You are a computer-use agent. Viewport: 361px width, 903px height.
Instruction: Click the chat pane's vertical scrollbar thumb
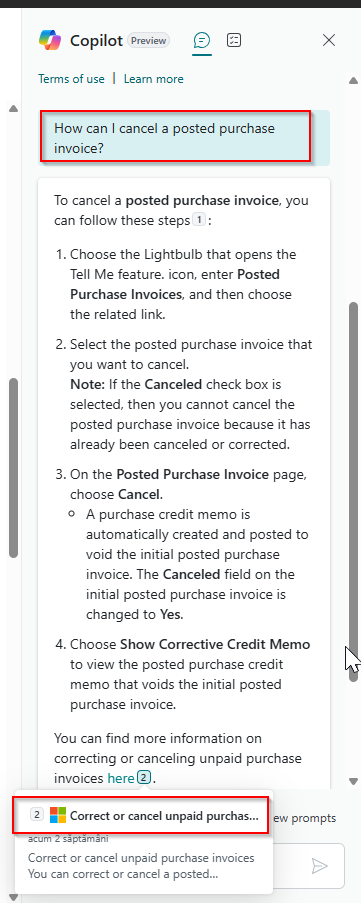pos(354,492)
